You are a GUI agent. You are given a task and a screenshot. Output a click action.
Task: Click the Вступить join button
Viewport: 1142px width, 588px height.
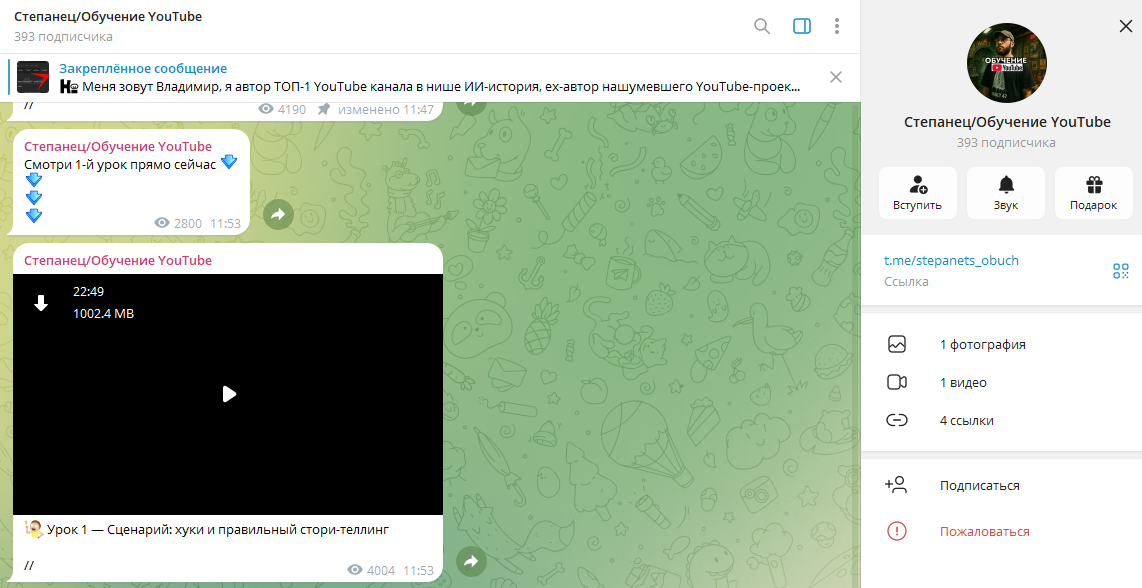[x=917, y=193]
